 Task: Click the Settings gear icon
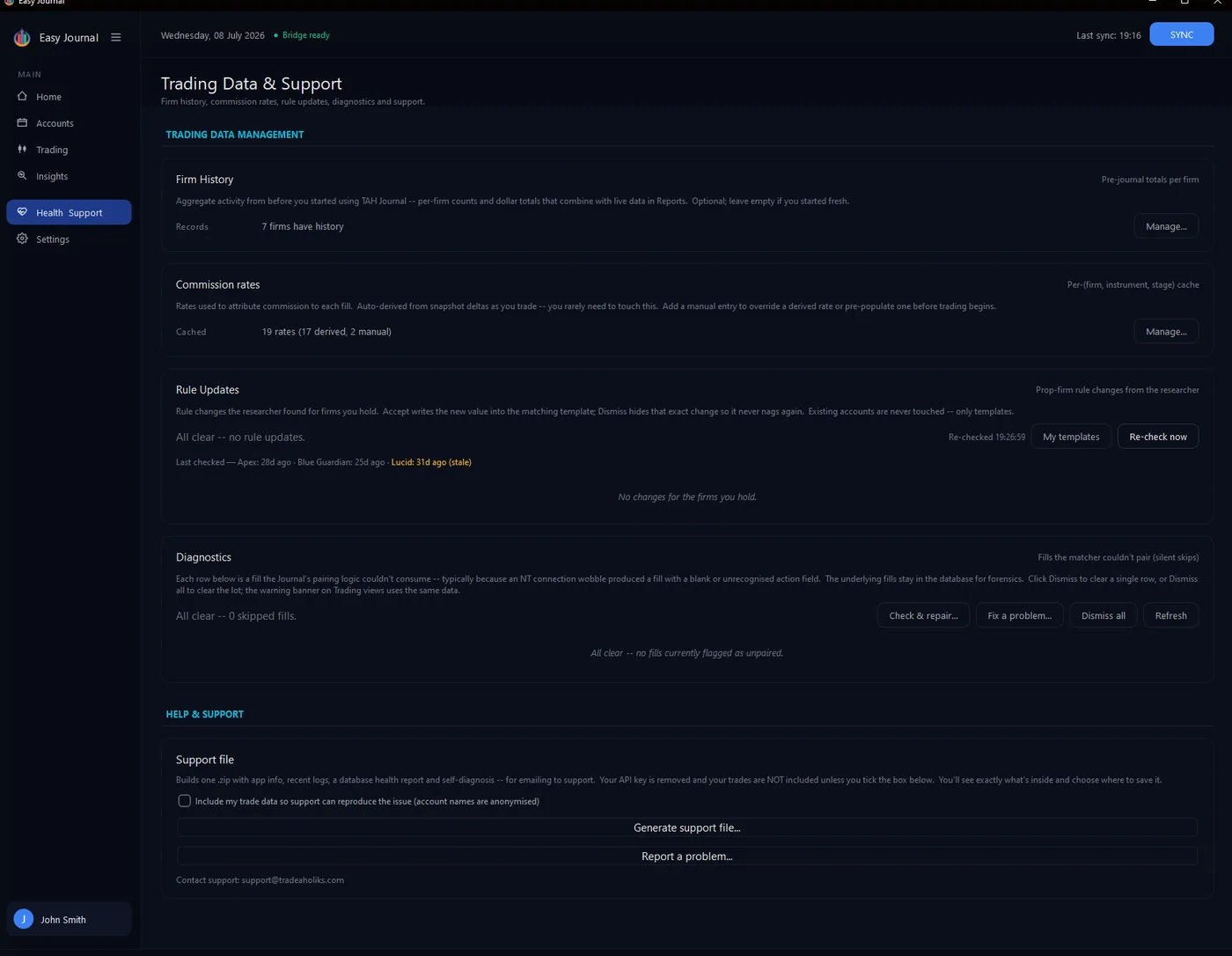pyautogui.click(x=22, y=239)
